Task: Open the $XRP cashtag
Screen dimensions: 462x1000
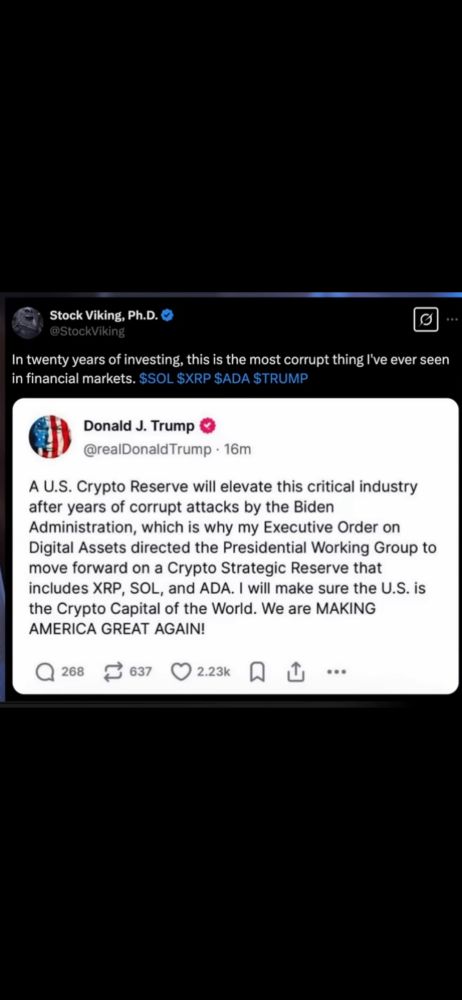Action: point(194,378)
